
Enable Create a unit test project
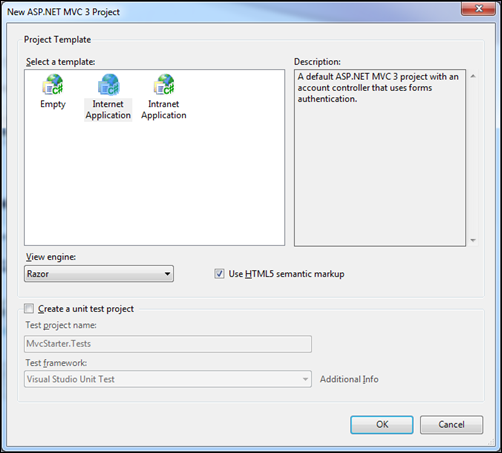pyautogui.click(x=29, y=308)
